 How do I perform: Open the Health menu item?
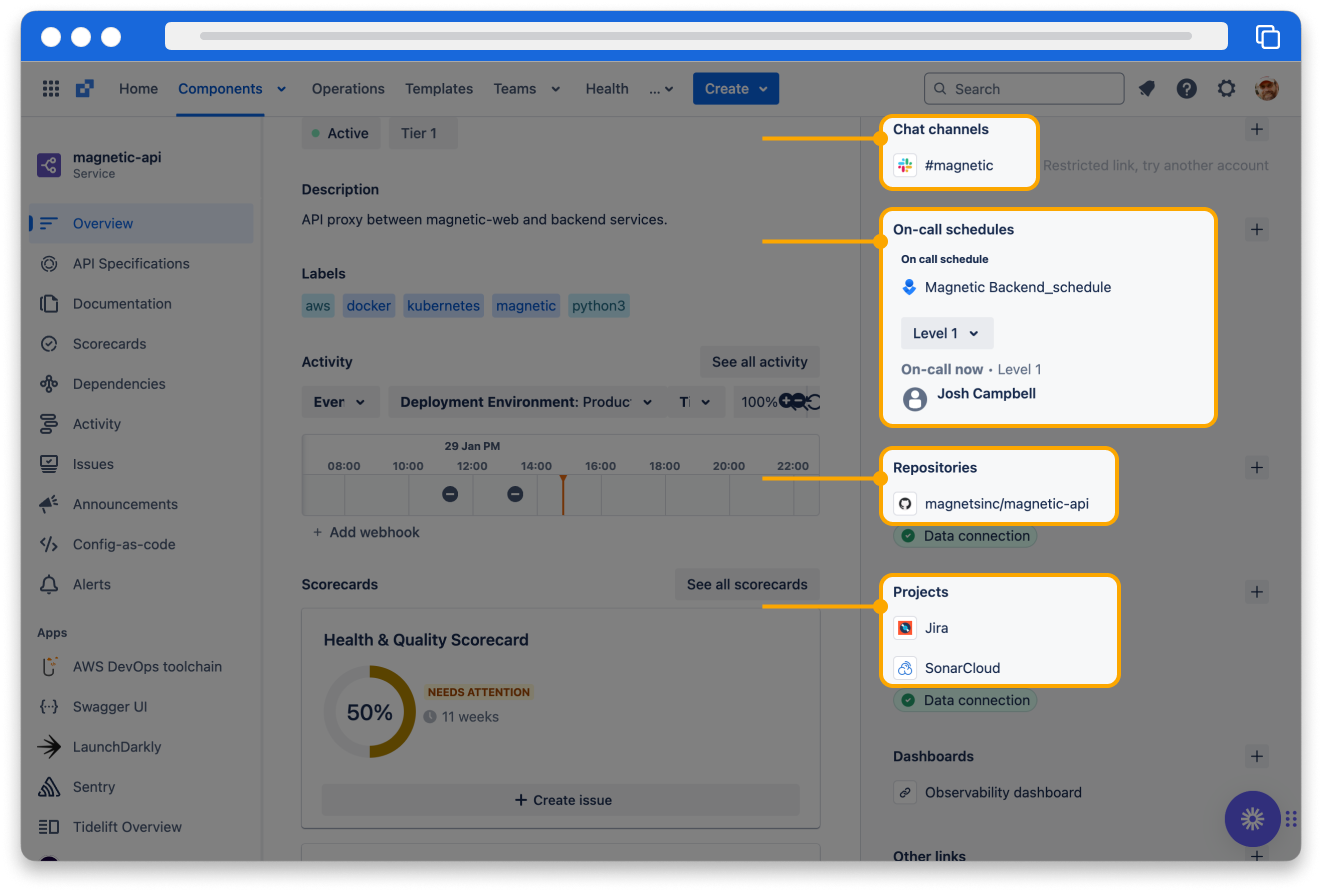[x=607, y=89]
